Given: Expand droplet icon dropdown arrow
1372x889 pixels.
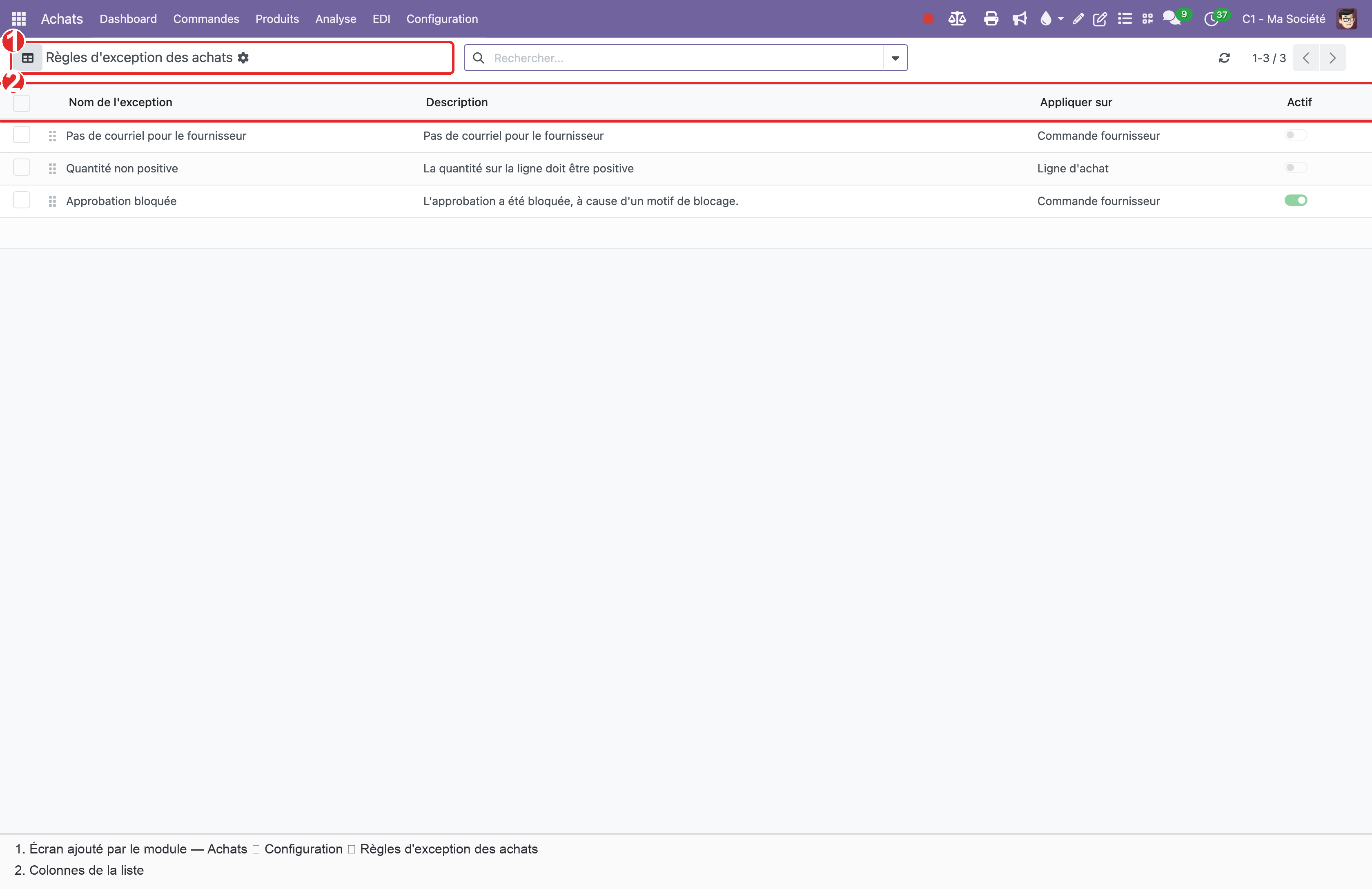Looking at the screenshot, I should click(x=1060, y=18).
